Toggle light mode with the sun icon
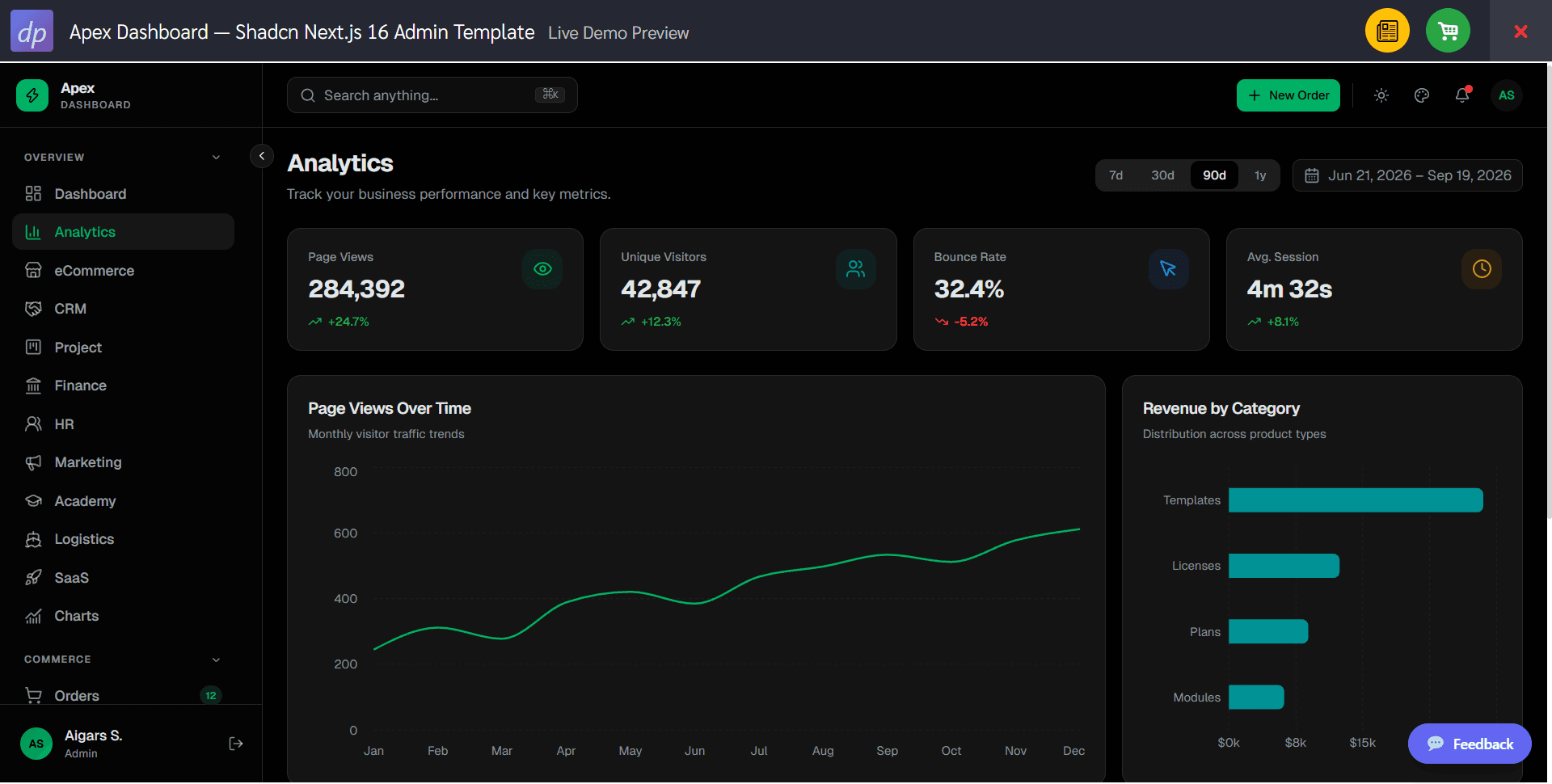This screenshot has height=784, width=1552. tap(1381, 95)
